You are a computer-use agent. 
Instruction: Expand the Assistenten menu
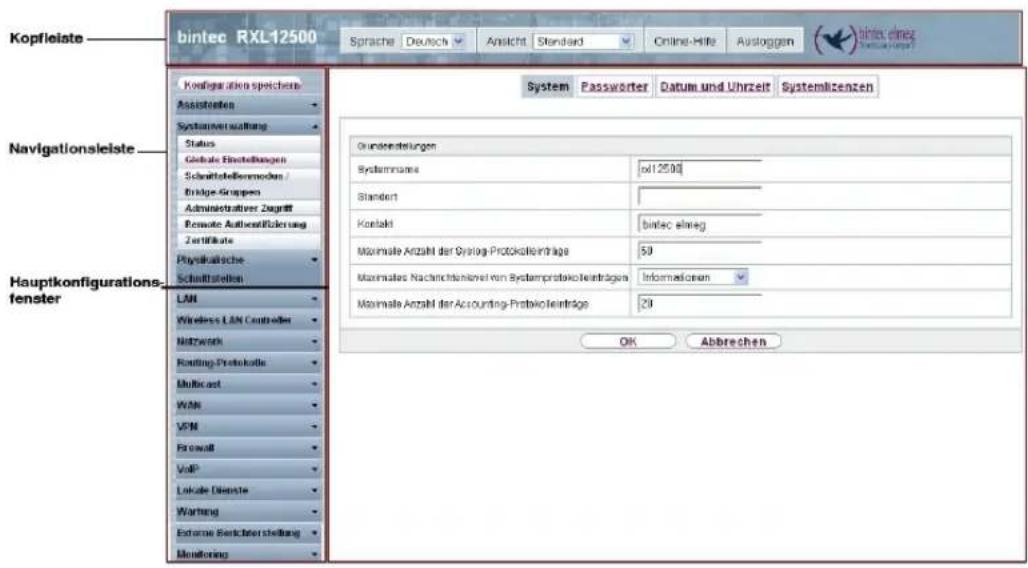click(248, 105)
